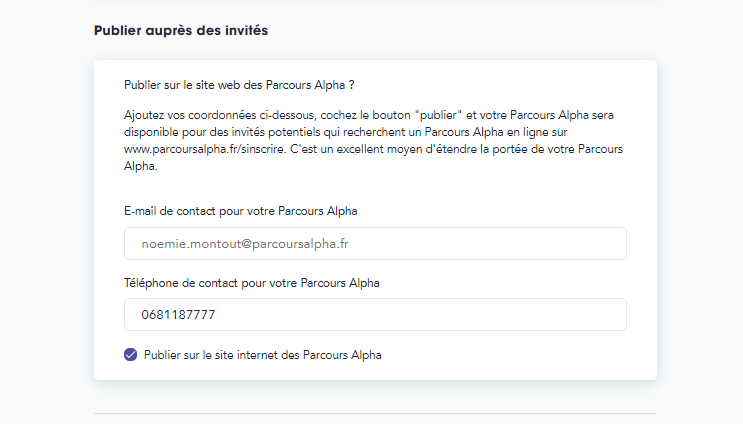Click the horizontal divider below the card
This screenshot has height=424, width=743.
[x=375, y=414]
